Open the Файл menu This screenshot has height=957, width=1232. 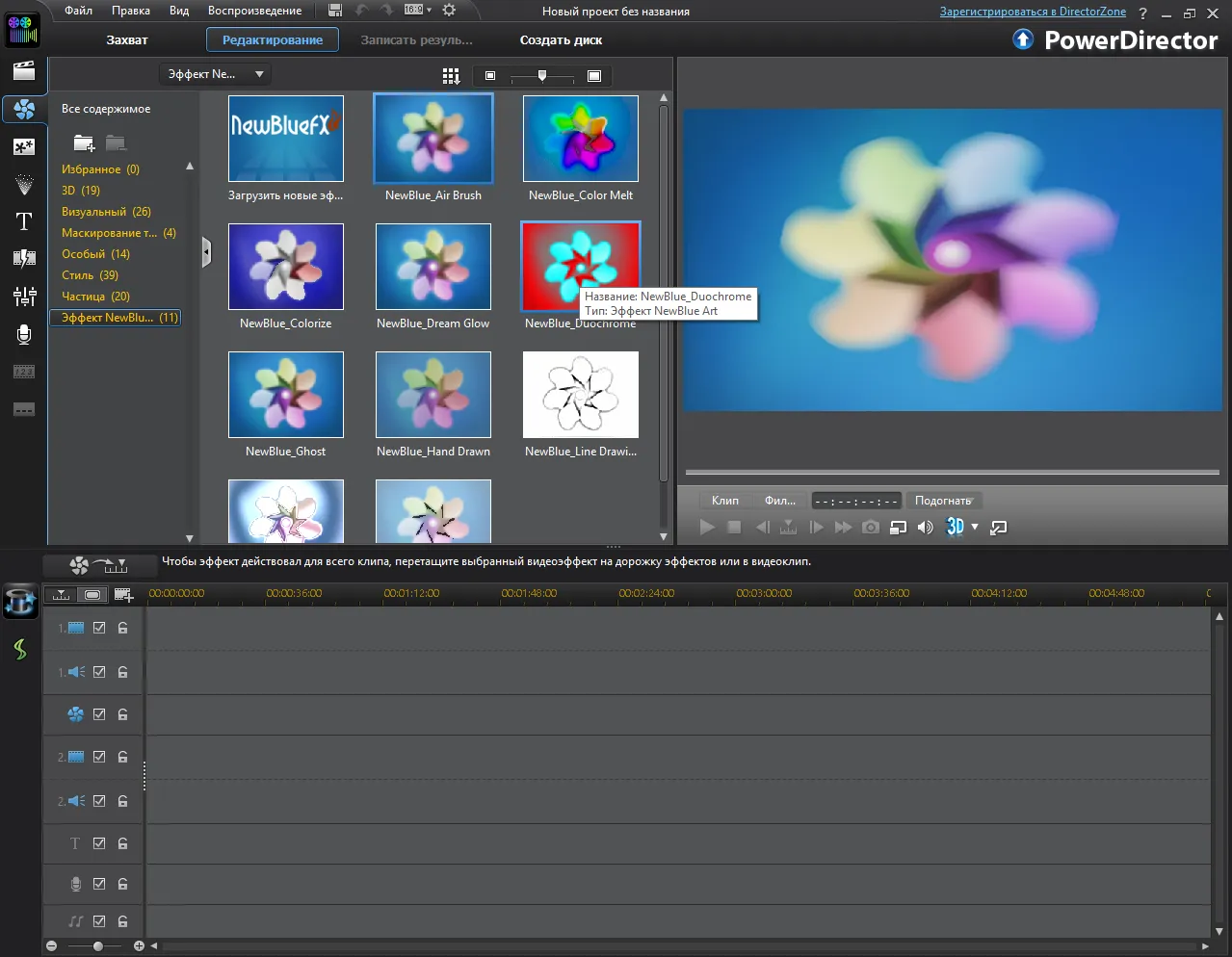(x=79, y=11)
